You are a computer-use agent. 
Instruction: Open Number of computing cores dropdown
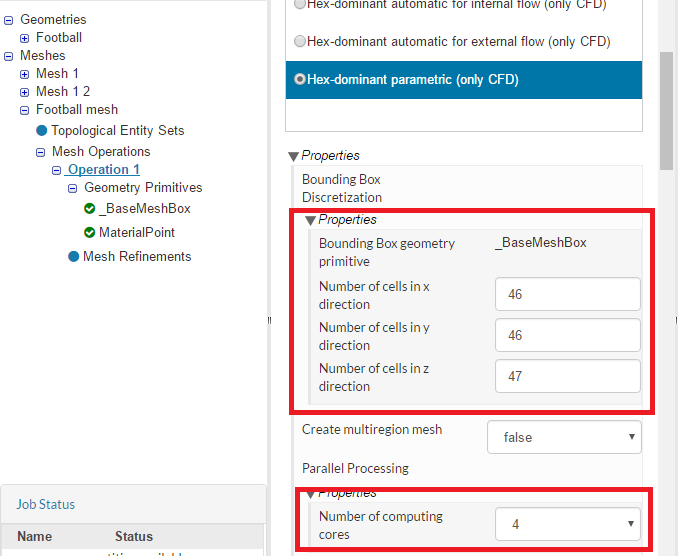coord(567,523)
